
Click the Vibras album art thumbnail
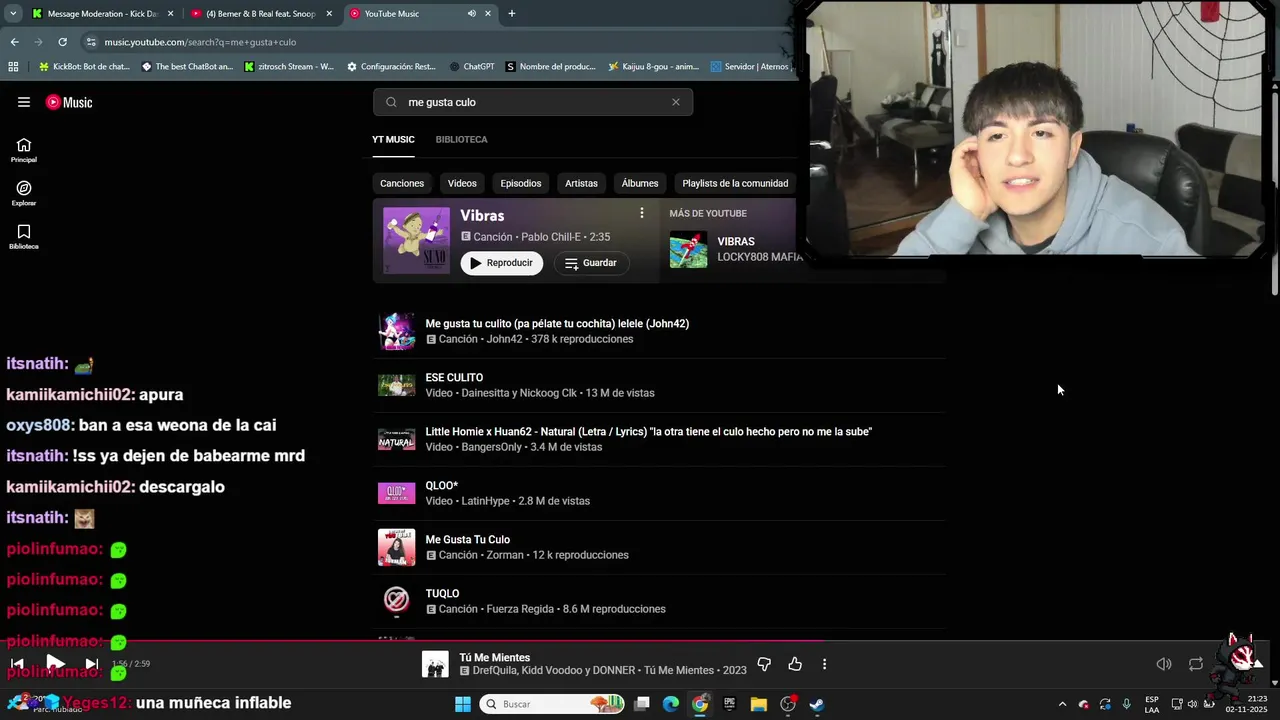click(x=416, y=240)
